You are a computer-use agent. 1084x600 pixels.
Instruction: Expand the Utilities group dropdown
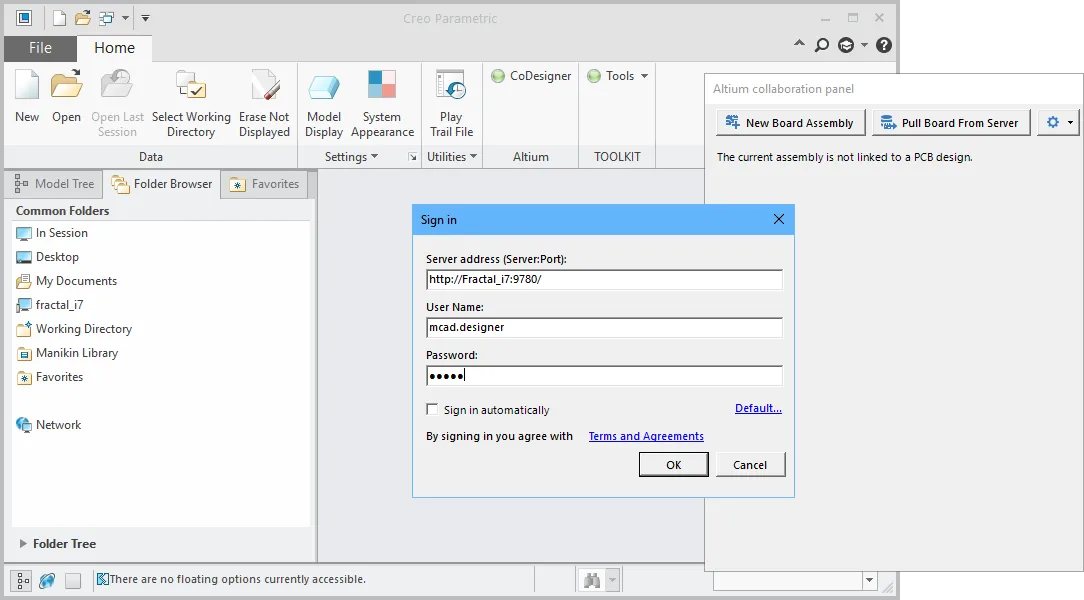452,157
